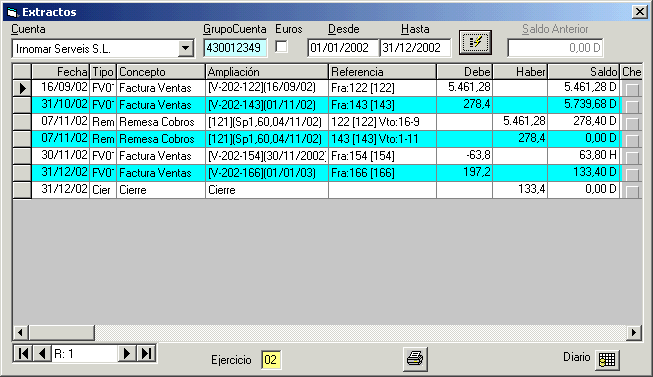Check the box in Fra:166 row
This screenshot has height=377, width=653.
click(x=632, y=174)
